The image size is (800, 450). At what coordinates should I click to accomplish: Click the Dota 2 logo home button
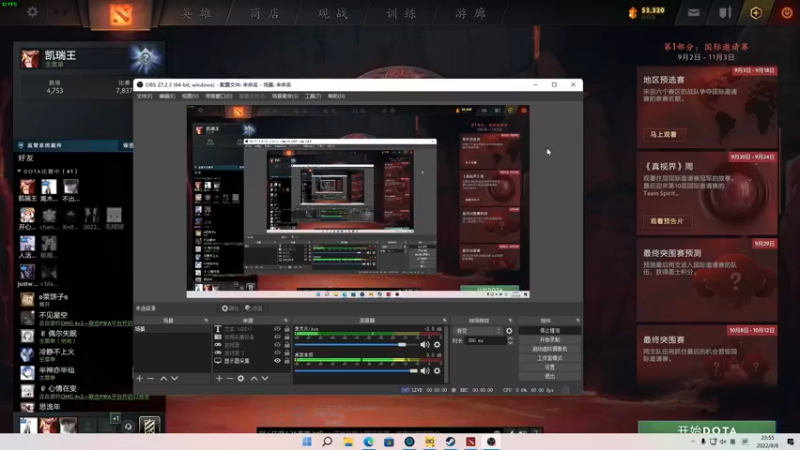[120, 15]
